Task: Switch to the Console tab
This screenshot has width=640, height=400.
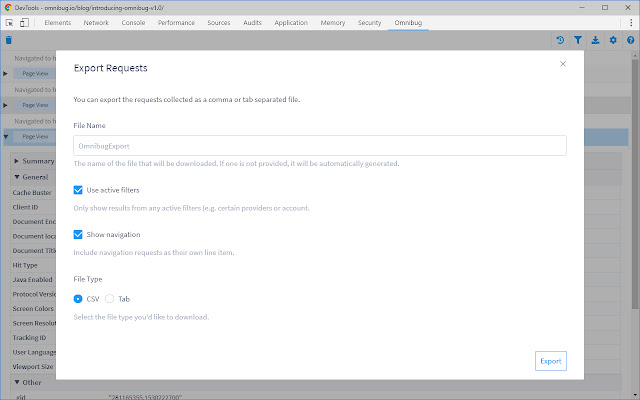Action: pos(133,23)
